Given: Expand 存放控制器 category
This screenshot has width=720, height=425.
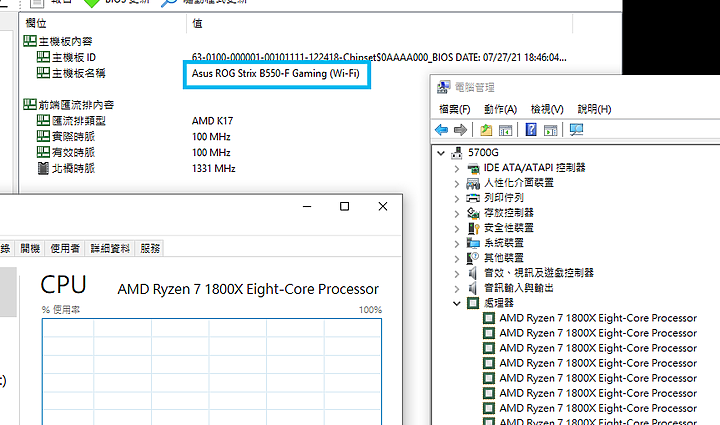Looking at the screenshot, I should 456,213.
